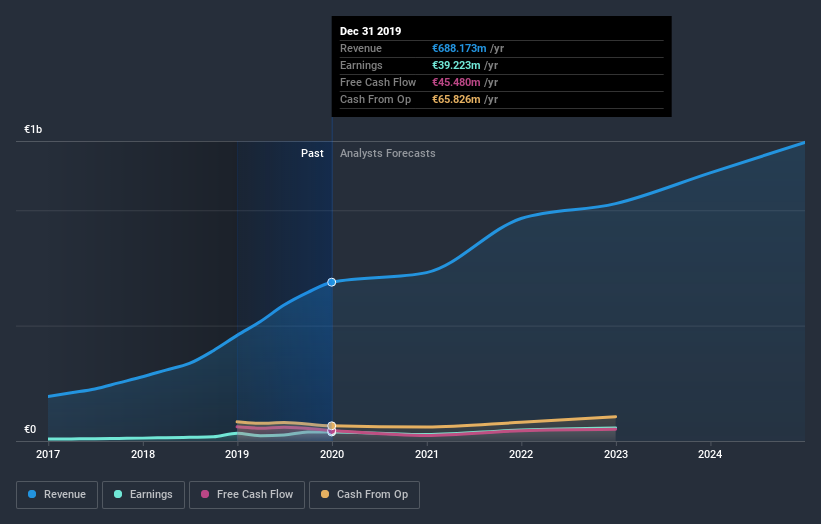Toggle the Free Cash Flow series
The image size is (821, 524).
point(247,495)
